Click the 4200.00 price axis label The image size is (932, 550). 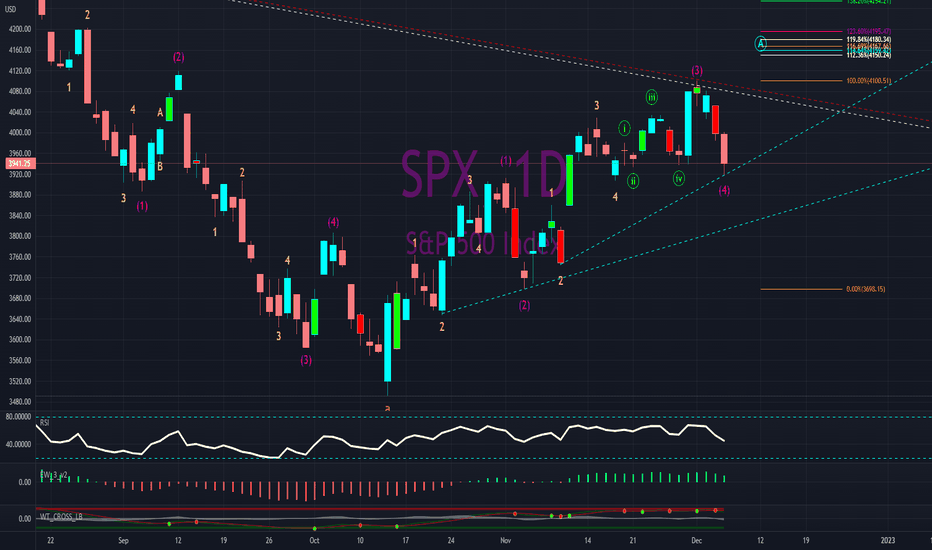(x=20, y=29)
